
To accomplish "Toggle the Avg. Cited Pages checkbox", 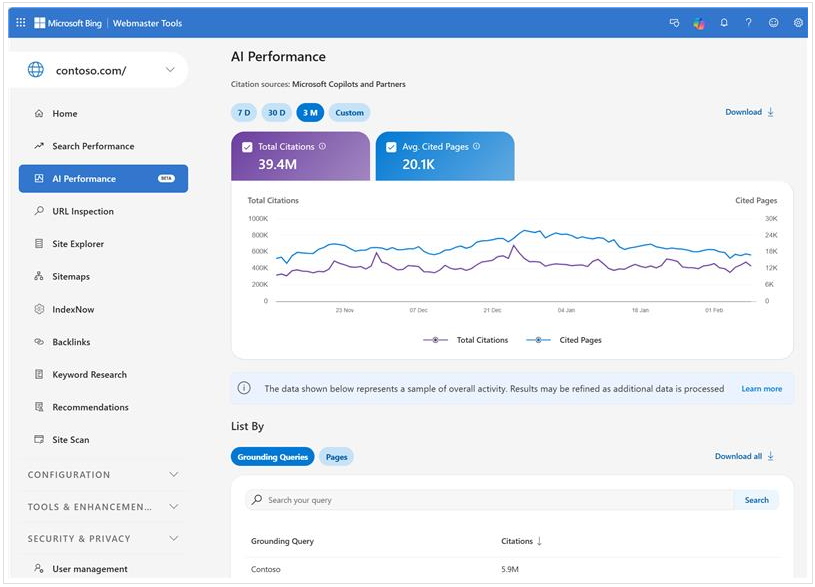I will point(391,147).
